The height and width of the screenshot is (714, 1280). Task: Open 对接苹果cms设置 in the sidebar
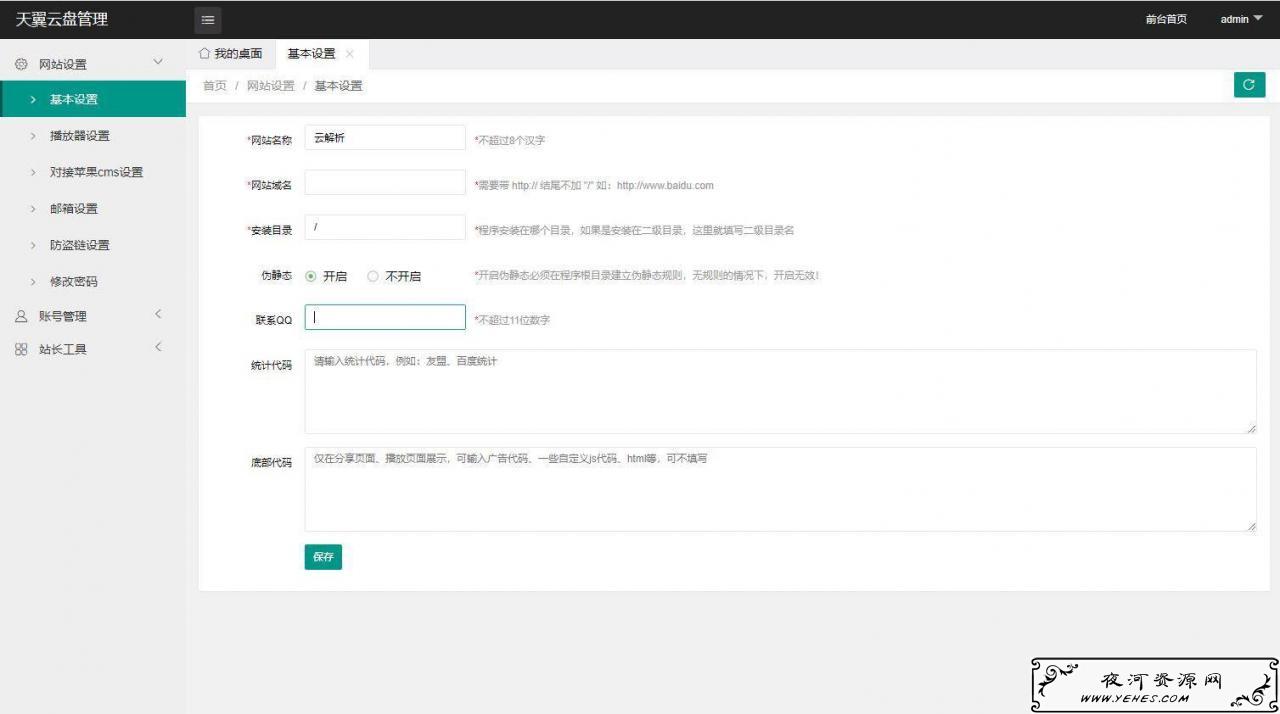[x=93, y=172]
